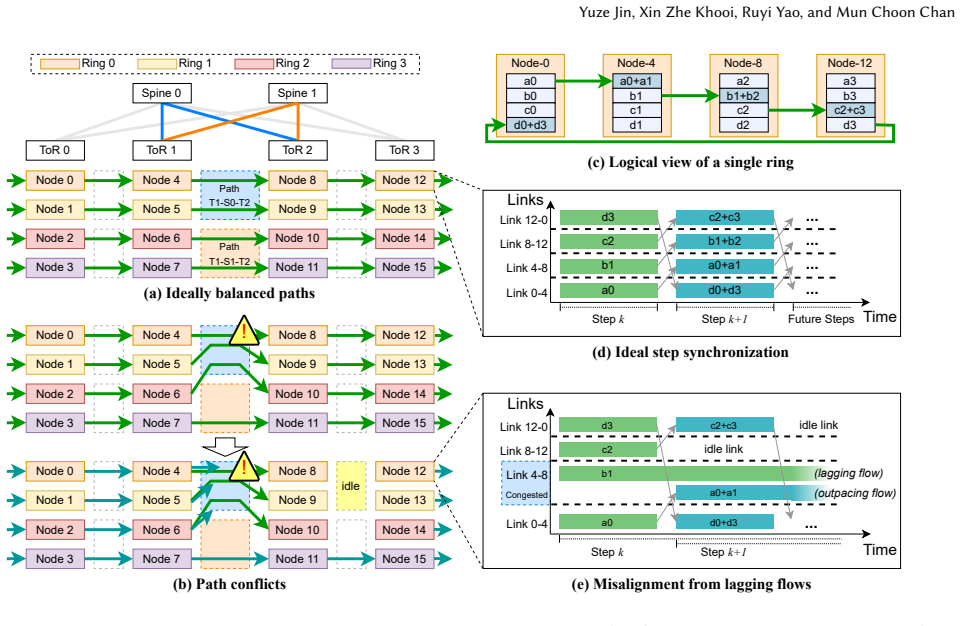Click the Ring 0 orange legend swatch
This screenshot has height=626, width=961.
[59, 64]
